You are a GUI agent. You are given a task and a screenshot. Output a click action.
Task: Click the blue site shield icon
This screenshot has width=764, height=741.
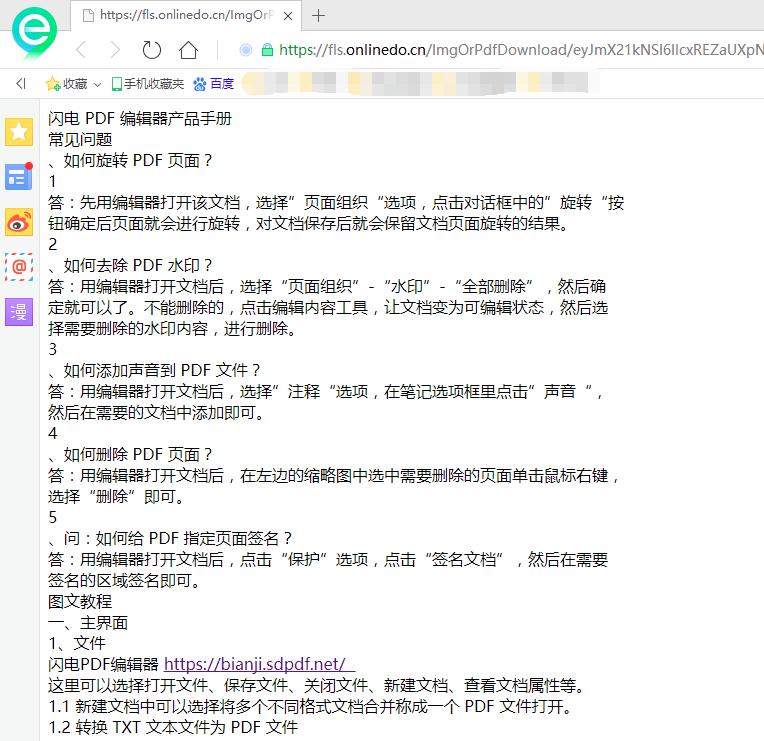(246, 50)
